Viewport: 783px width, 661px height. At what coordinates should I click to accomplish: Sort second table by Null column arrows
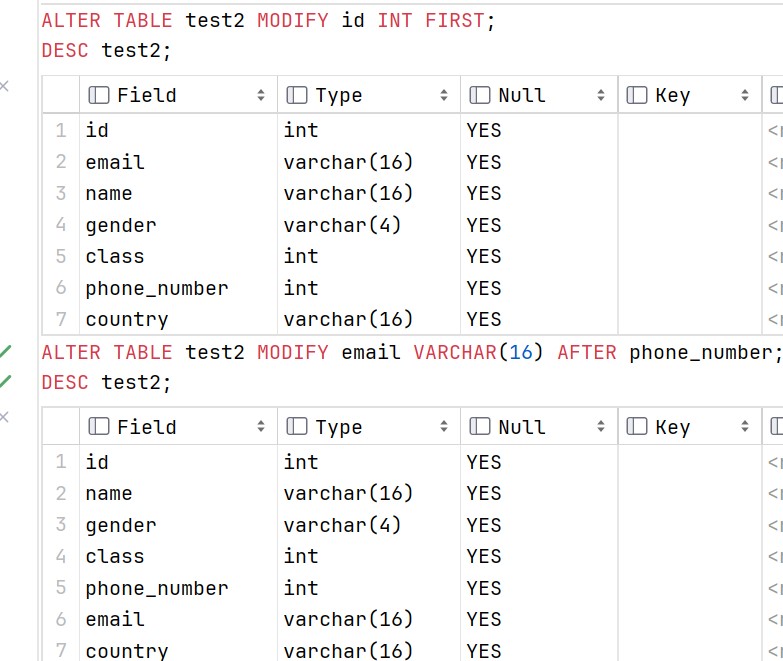click(x=601, y=426)
